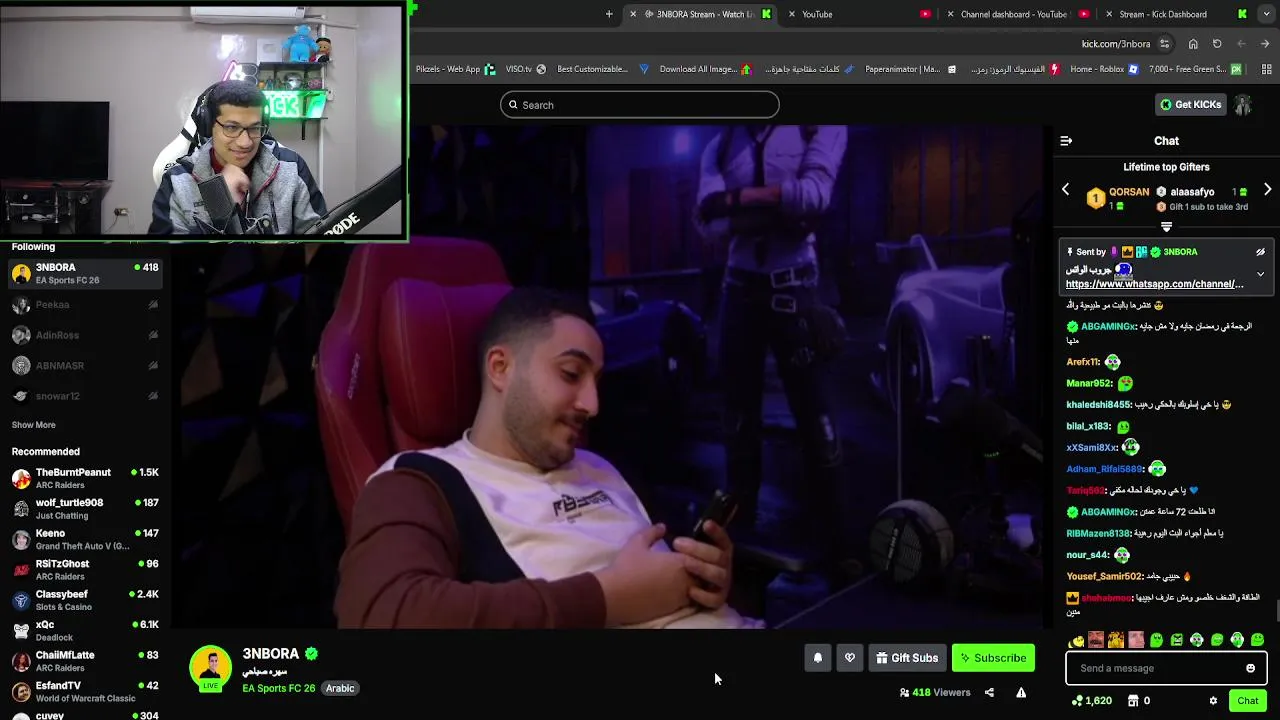
Task: Share the stream via share icon
Action: point(989,692)
